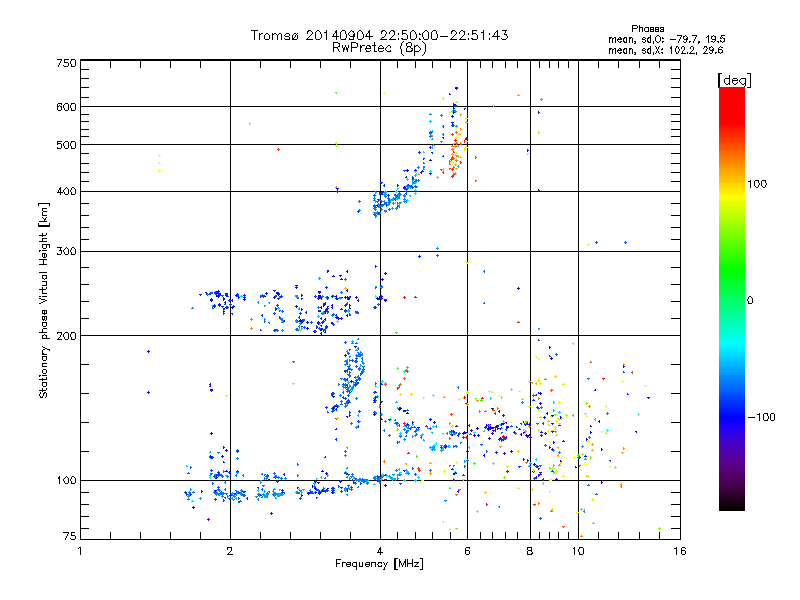800x600 pixels.
Task: Select the 'mean, sd,O: -79.7, 19.5' statistic
Action: pos(666,39)
